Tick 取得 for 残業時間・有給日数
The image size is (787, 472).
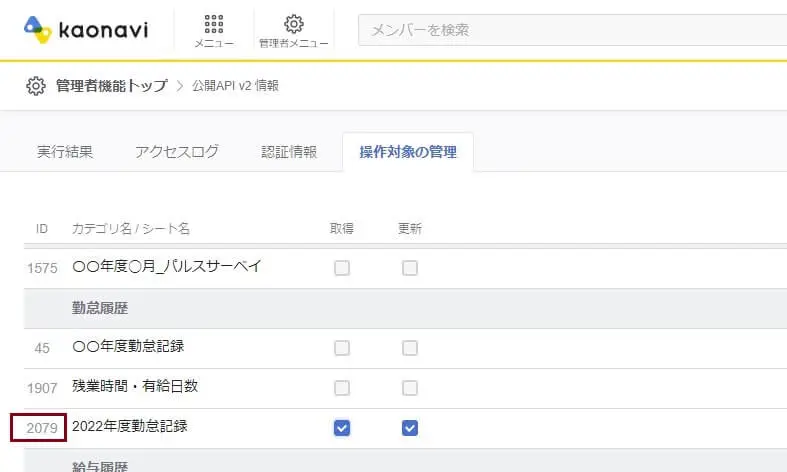pos(342,388)
